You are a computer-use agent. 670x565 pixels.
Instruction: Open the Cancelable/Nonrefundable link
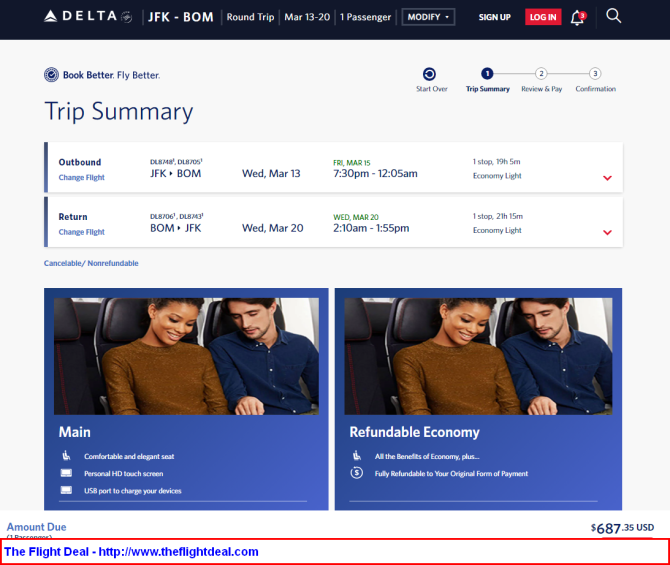point(91,263)
